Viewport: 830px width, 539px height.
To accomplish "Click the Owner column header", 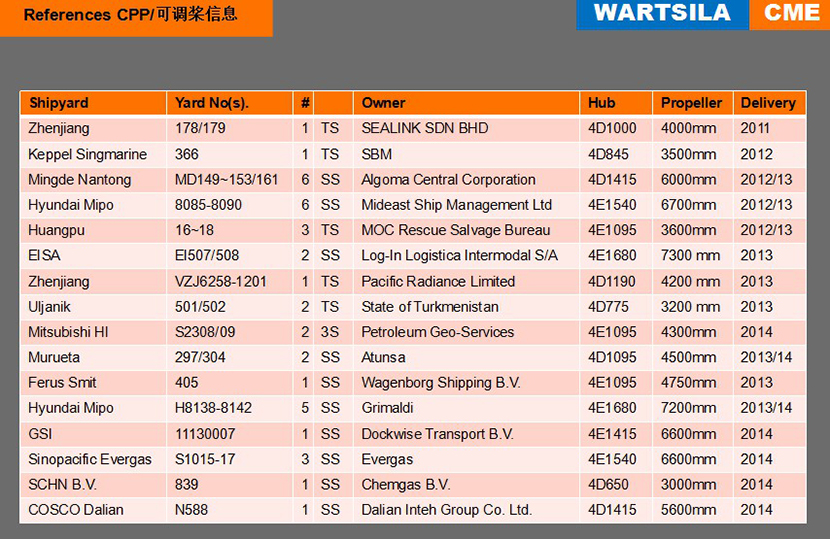I will [383, 103].
